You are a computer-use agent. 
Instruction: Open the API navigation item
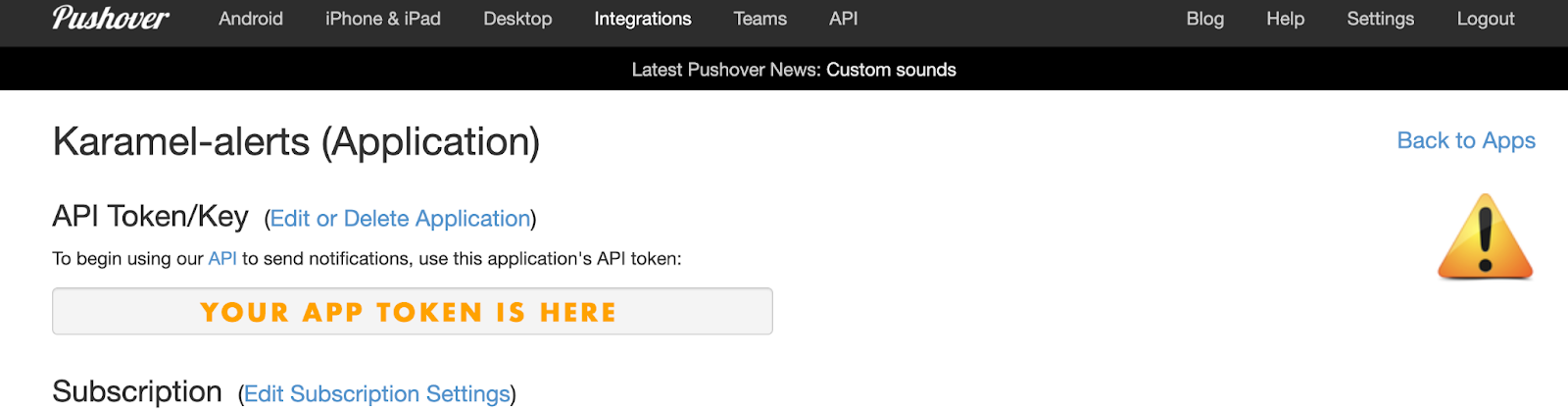click(x=844, y=19)
